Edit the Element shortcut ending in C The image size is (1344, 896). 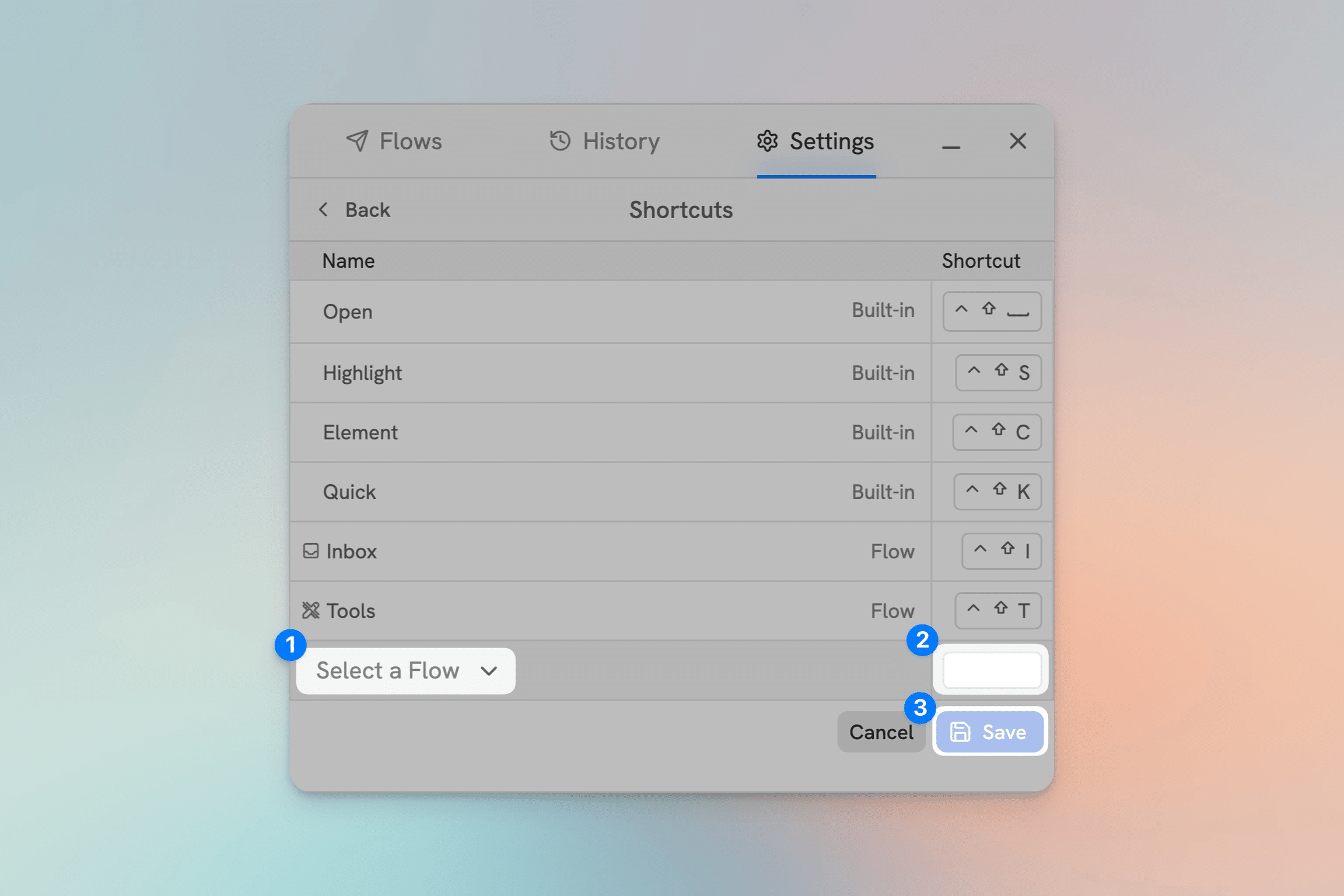point(997,432)
